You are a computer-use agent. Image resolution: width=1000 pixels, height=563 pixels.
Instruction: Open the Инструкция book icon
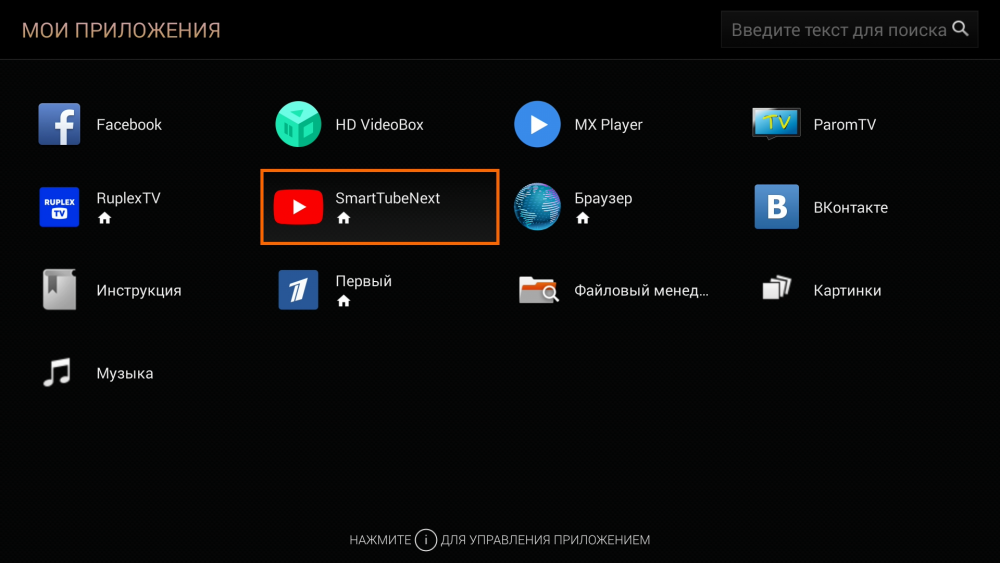[59, 290]
